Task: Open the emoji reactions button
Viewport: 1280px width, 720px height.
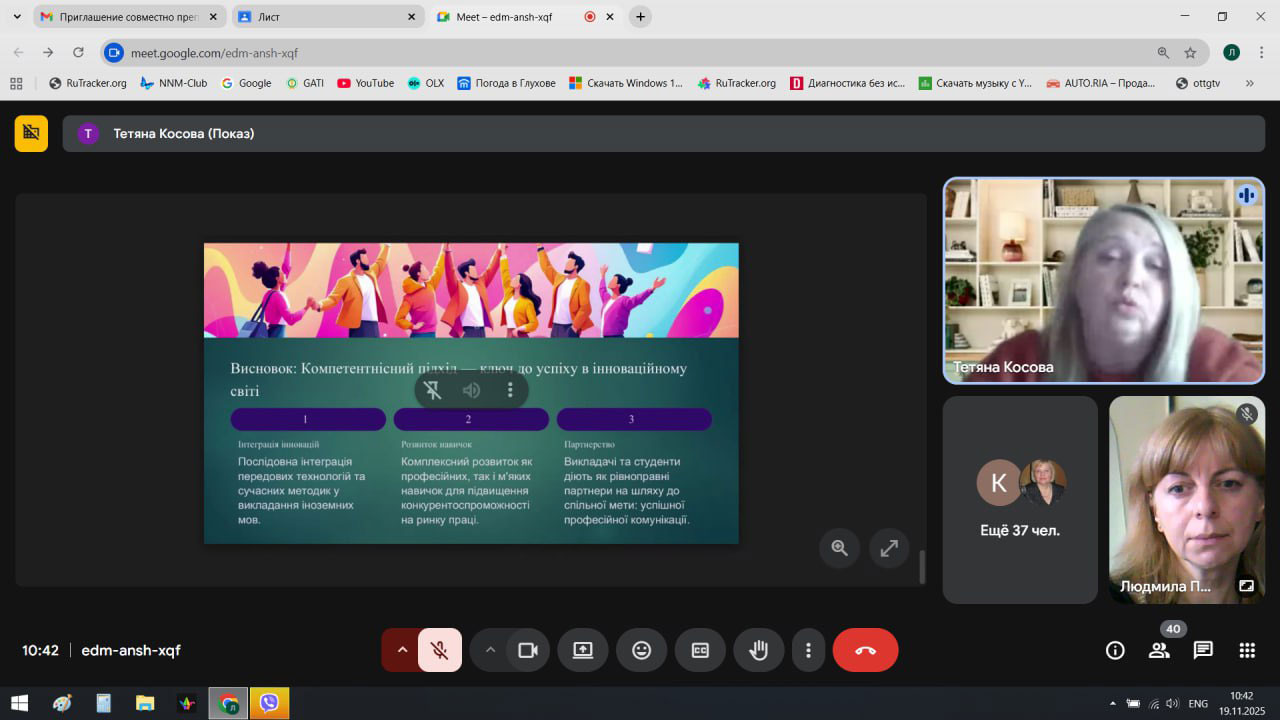Action: [641, 650]
